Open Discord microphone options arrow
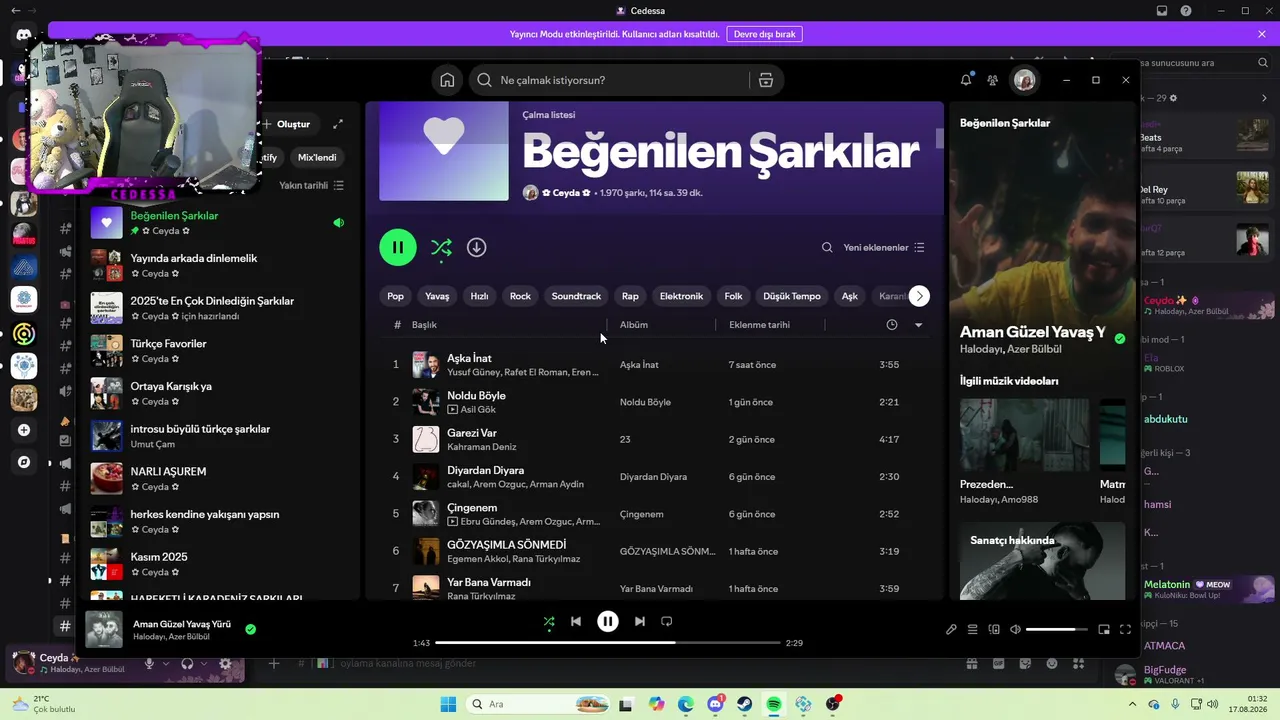This screenshot has width=1280, height=720. pos(165,663)
